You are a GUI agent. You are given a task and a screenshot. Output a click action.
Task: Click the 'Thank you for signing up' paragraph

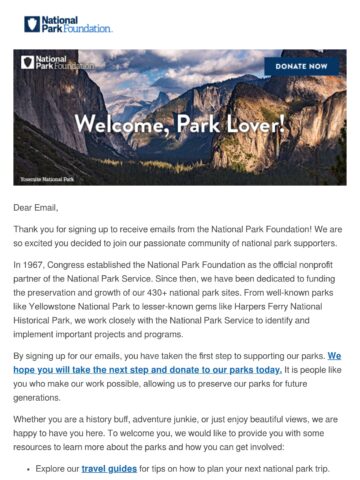[178, 236]
